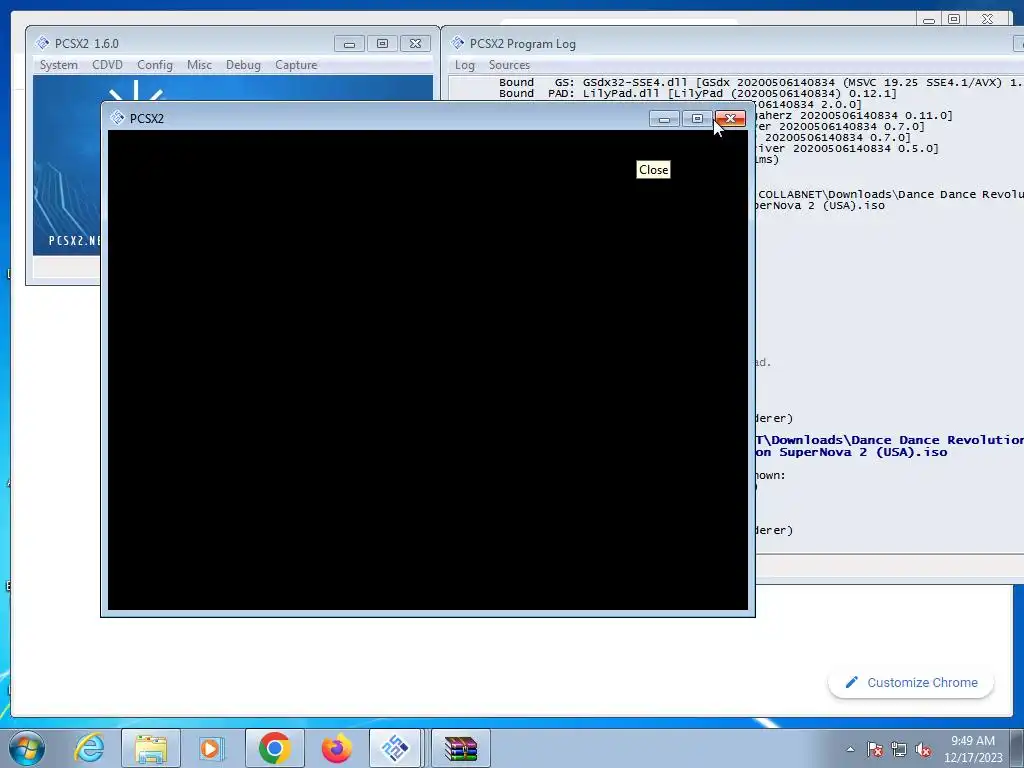Viewport: 1024px width, 768px height.
Task: Maximize the PCSX2 1.6.0 main window
Action: pyautogui.click(x=382, y=44)
